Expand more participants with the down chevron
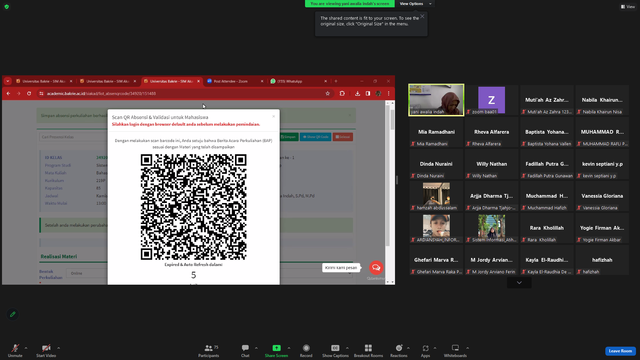The height and width of the screenshot is (360, 640). pos(519,282)
